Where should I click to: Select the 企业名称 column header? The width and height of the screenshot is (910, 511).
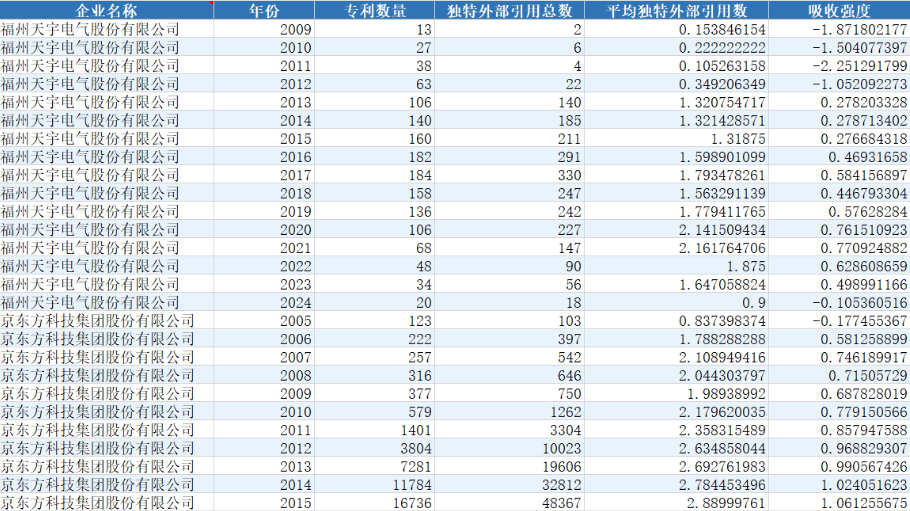point(107,10)
